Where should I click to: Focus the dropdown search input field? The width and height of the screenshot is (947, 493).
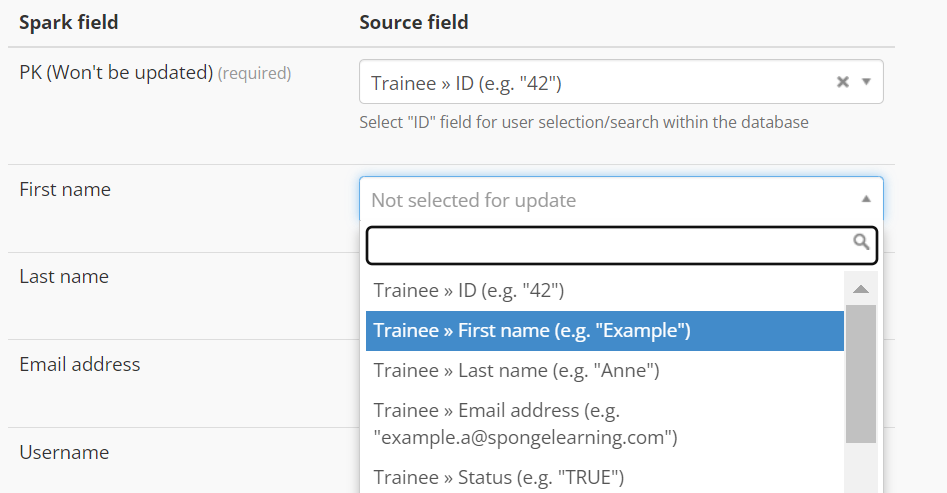(621, 245)
